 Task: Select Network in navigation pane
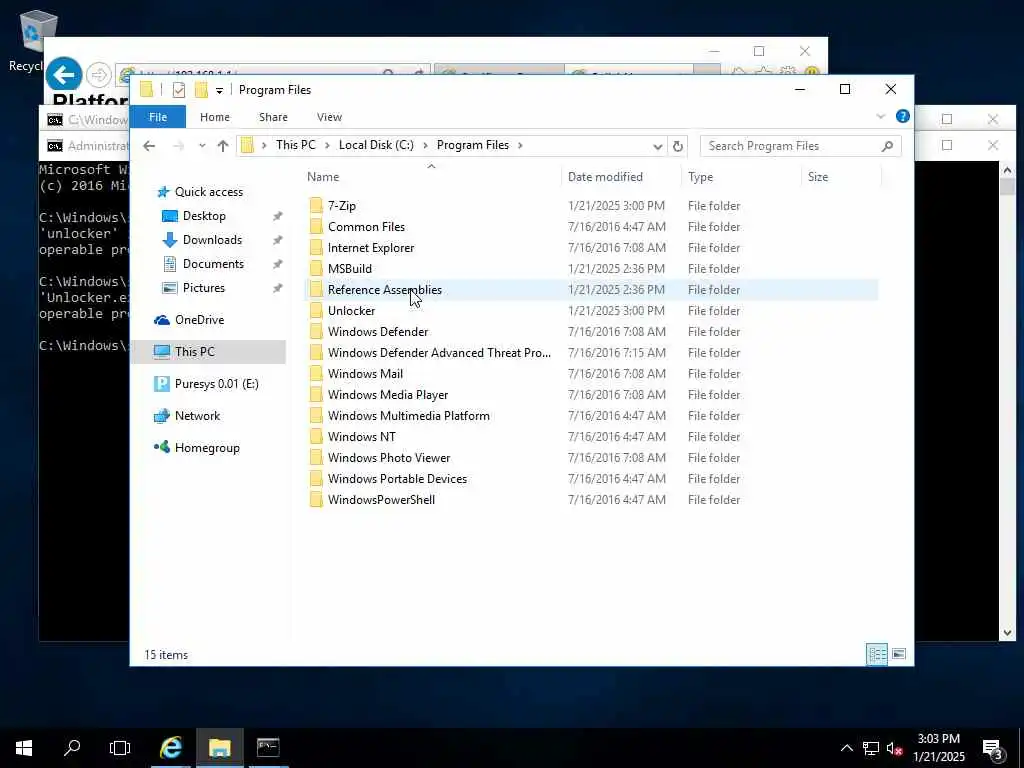tap(197, 416)
